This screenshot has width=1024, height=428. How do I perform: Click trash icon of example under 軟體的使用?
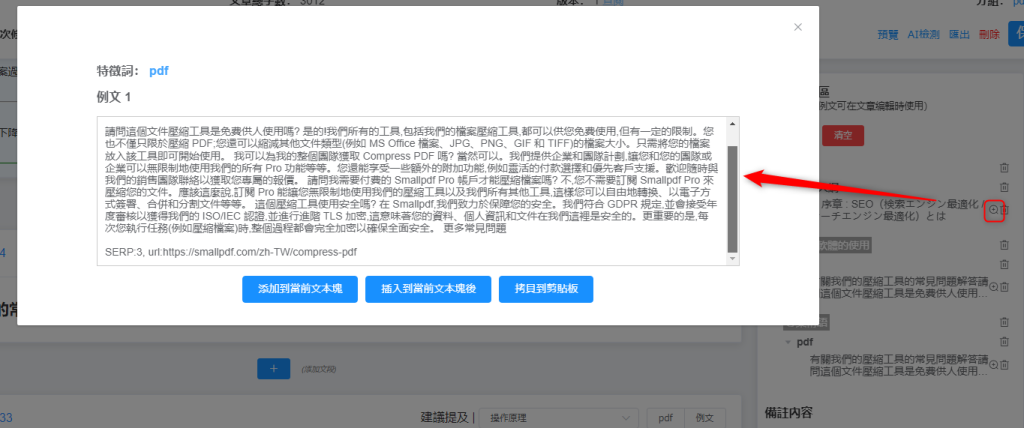point(1004,286)
